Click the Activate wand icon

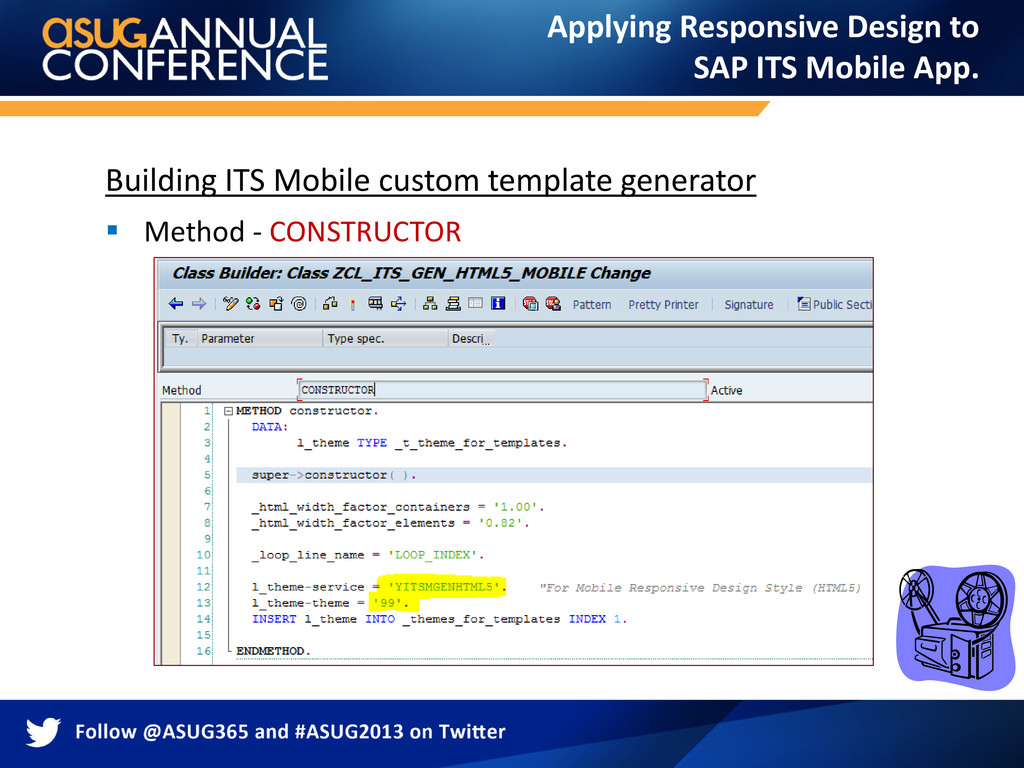point(353,304)
